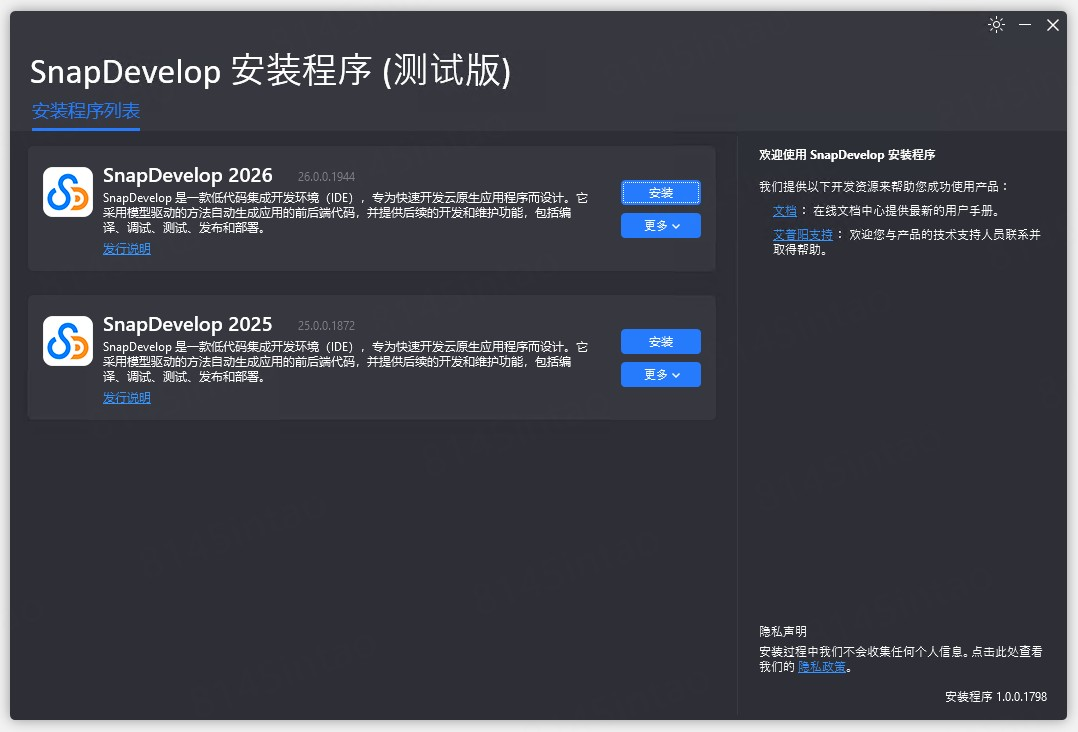Click the 隐私声明 heading

point(782,632)
